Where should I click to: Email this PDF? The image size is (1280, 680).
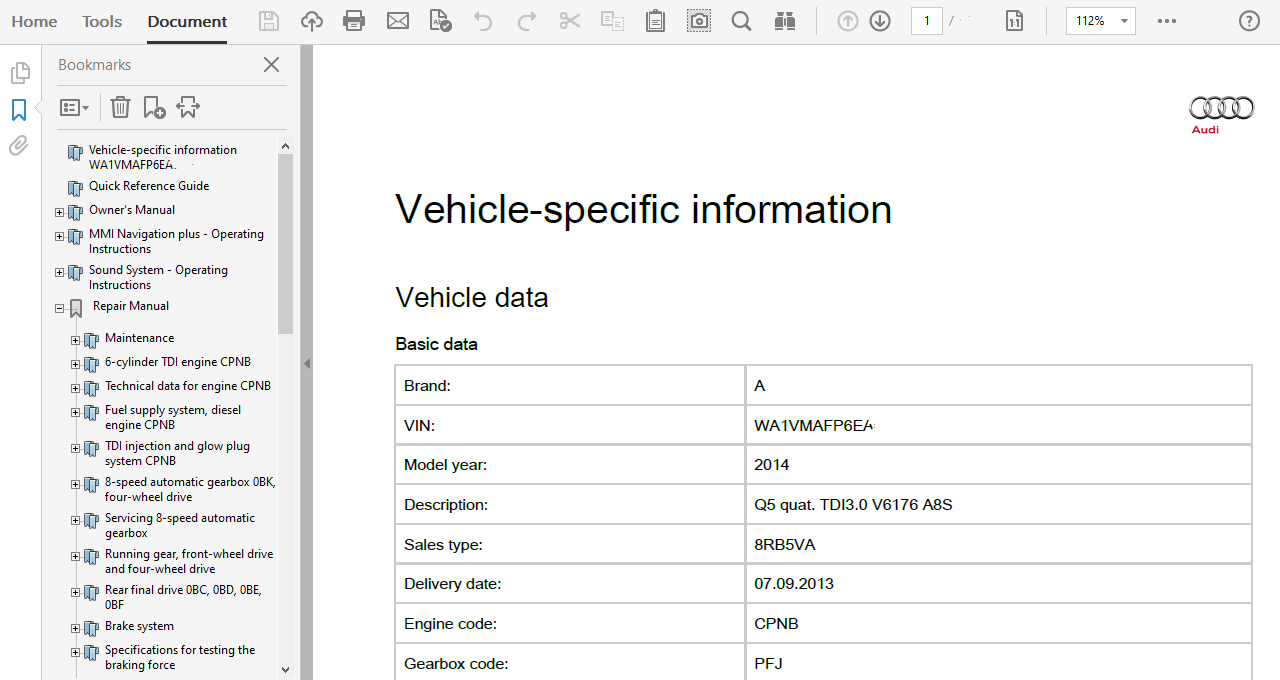pos(397,20)
